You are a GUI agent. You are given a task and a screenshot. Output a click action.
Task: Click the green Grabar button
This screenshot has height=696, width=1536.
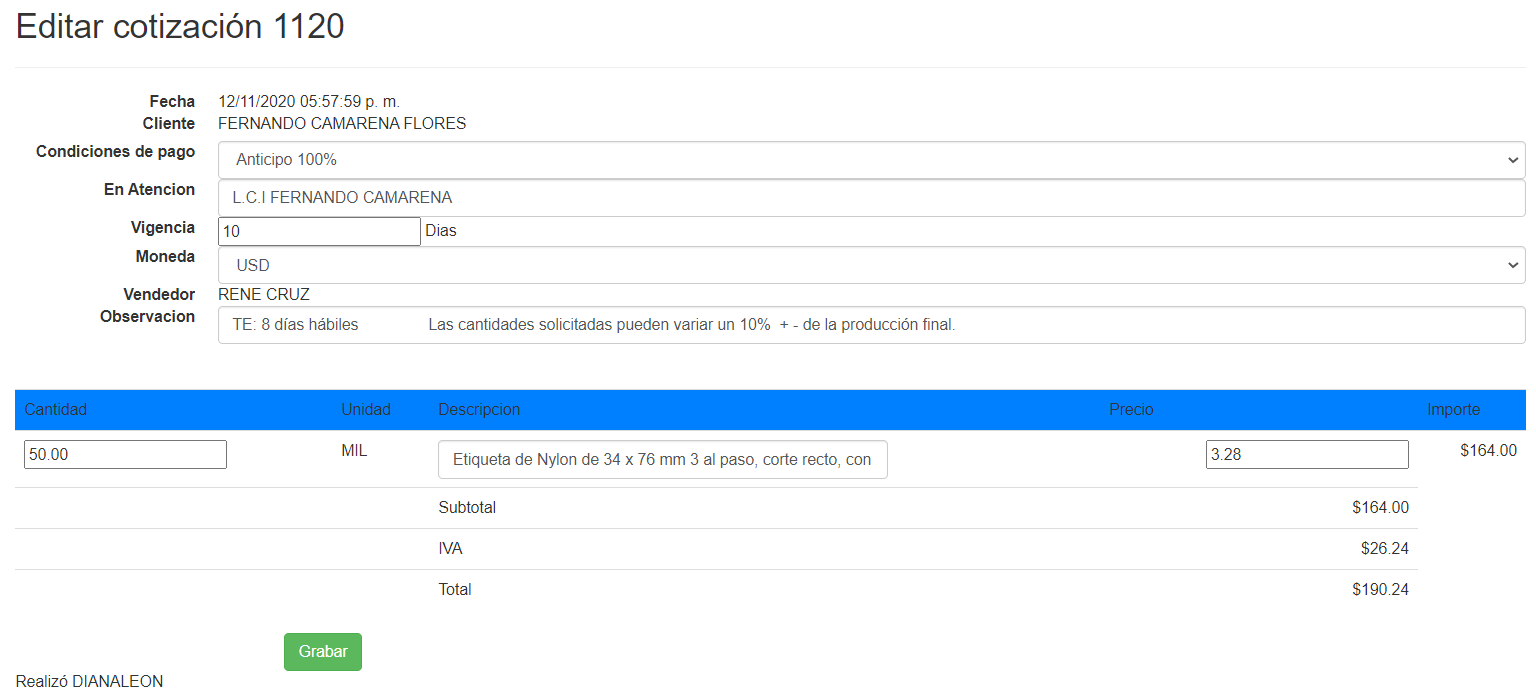pyautogui.click(x=323, y=652)
